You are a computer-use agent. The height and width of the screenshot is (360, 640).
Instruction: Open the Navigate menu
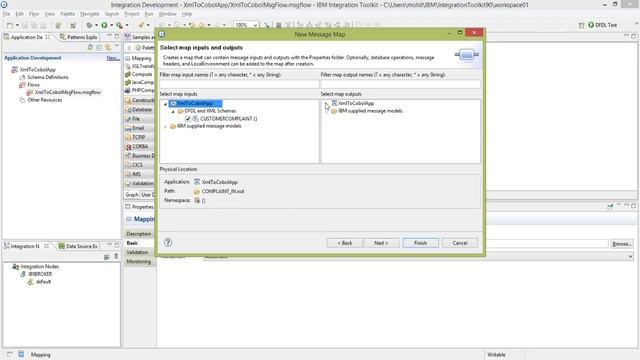(x=89, y=14)
